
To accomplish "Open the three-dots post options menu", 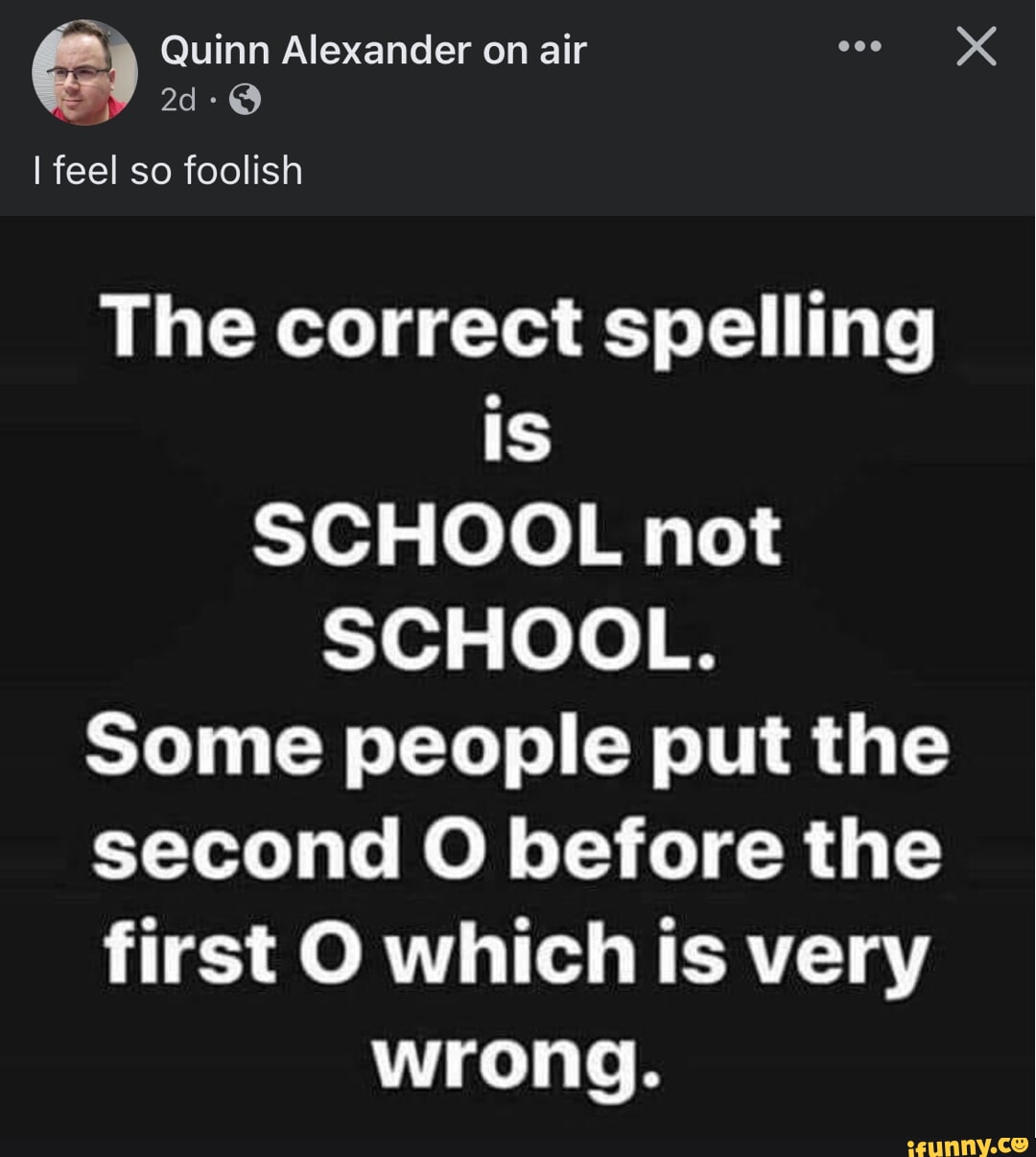I will [x=859, y=47].
